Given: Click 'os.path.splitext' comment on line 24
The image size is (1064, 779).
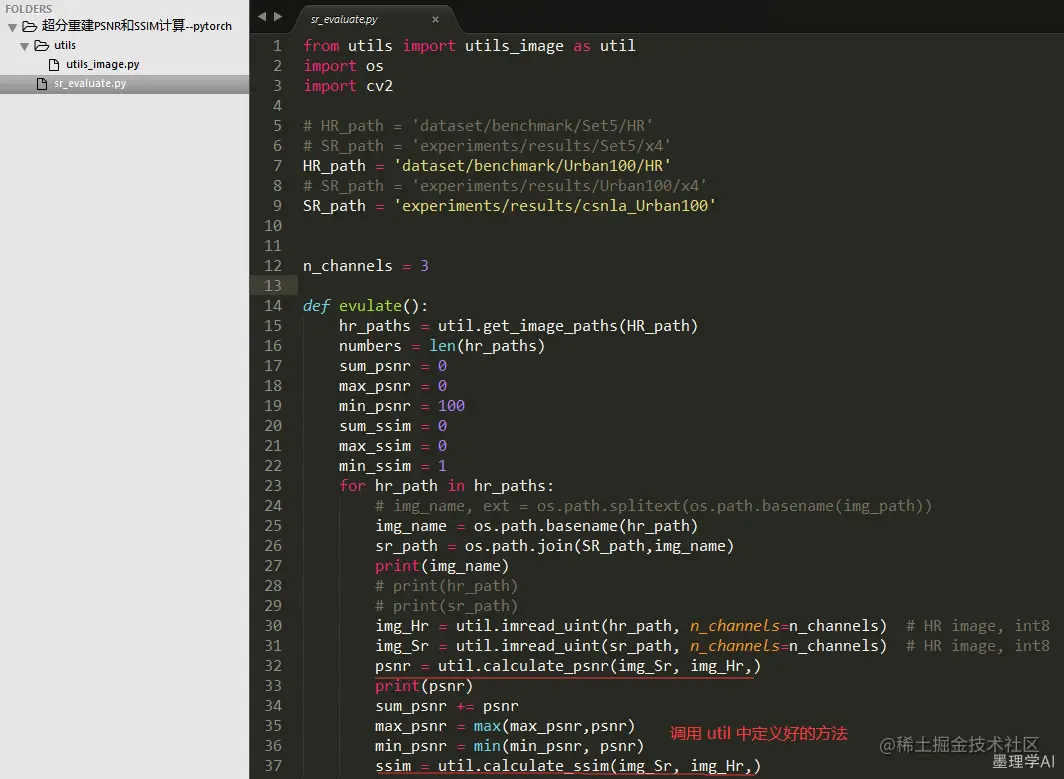Looking at the screenshot, I should pos(609,506).
